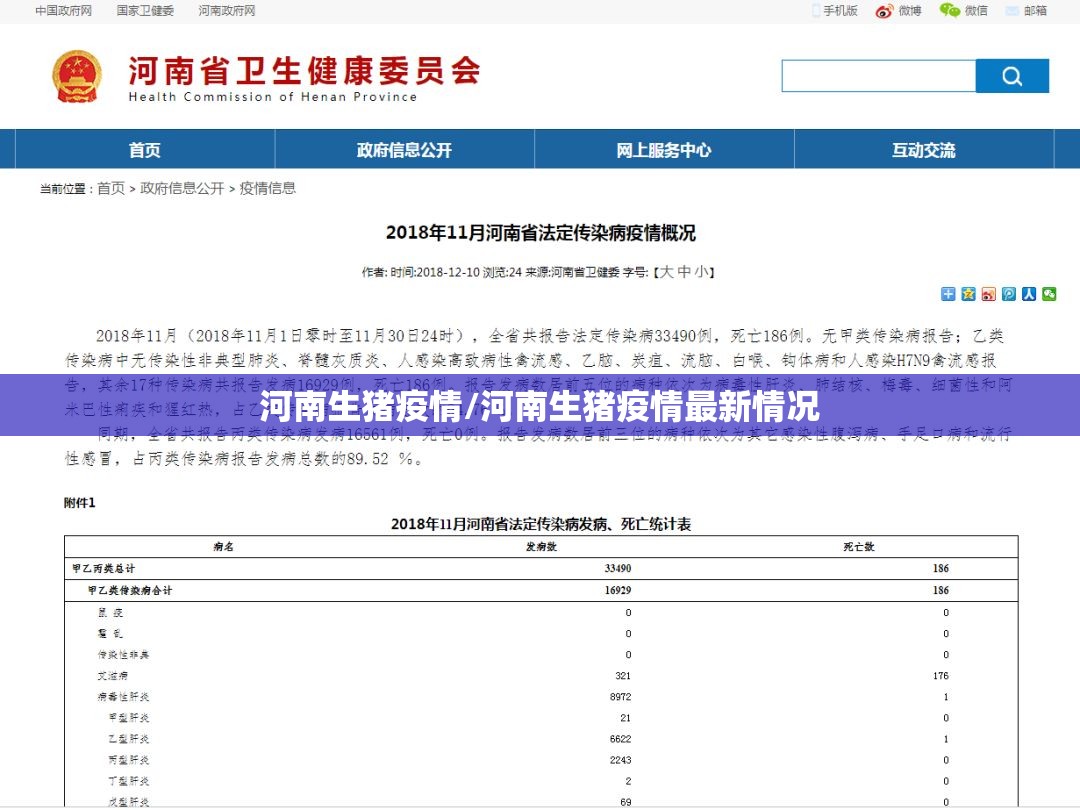The height and width of the screenshot is (810, 1080).
Task: Click value 6622 in the table
Action: click(x=621, y=739)
